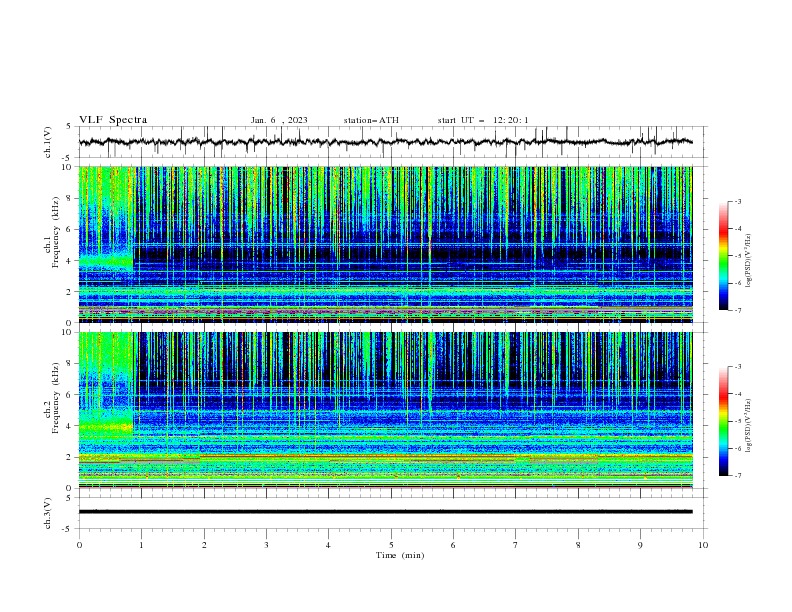Click the time axis tick label '7'
792x612 pixels.
[x=516, y=545]
